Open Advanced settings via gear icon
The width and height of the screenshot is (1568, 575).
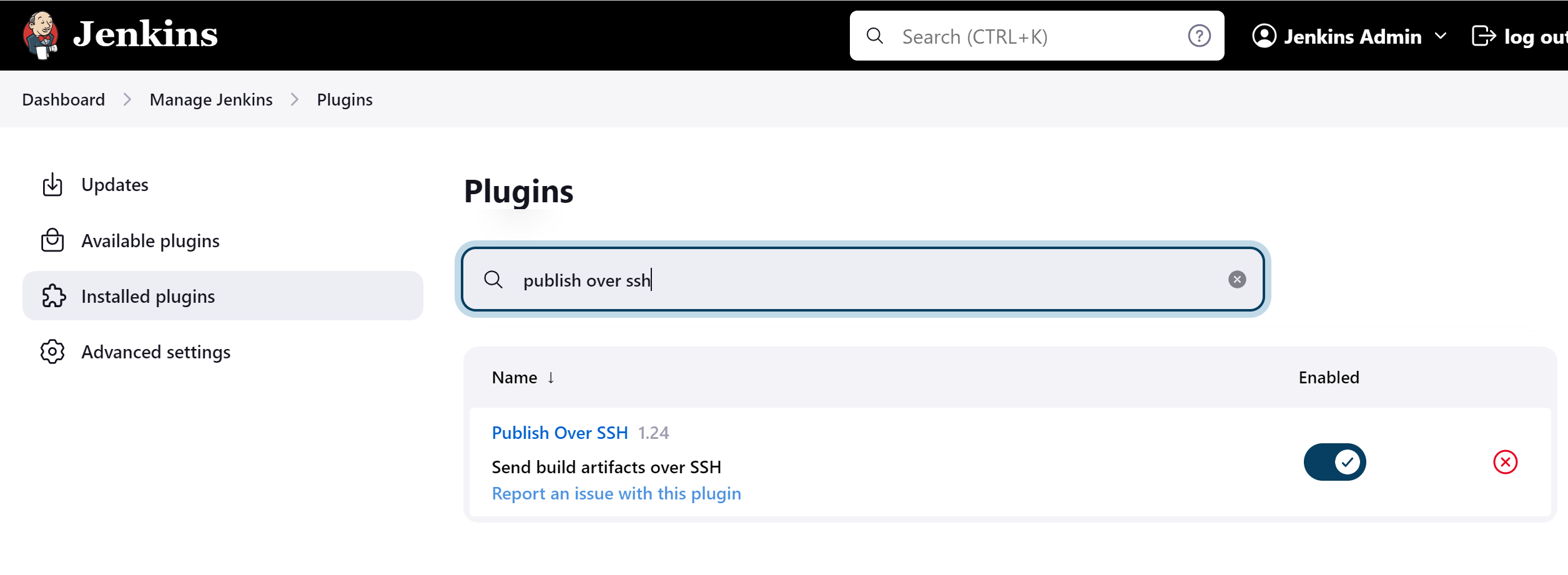tap(53, 351)
